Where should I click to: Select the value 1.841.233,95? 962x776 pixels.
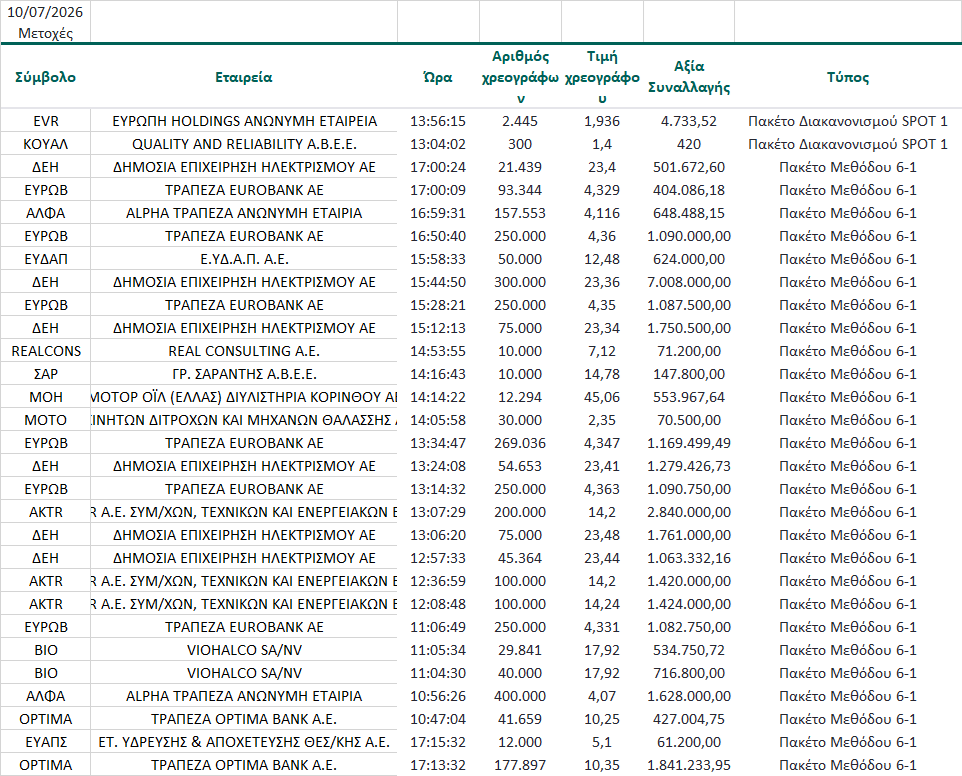point(689,766)
